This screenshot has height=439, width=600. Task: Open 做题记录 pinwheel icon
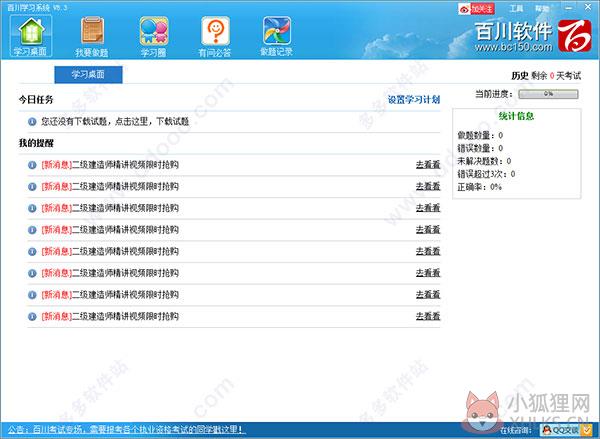click(x=277, y=37)
